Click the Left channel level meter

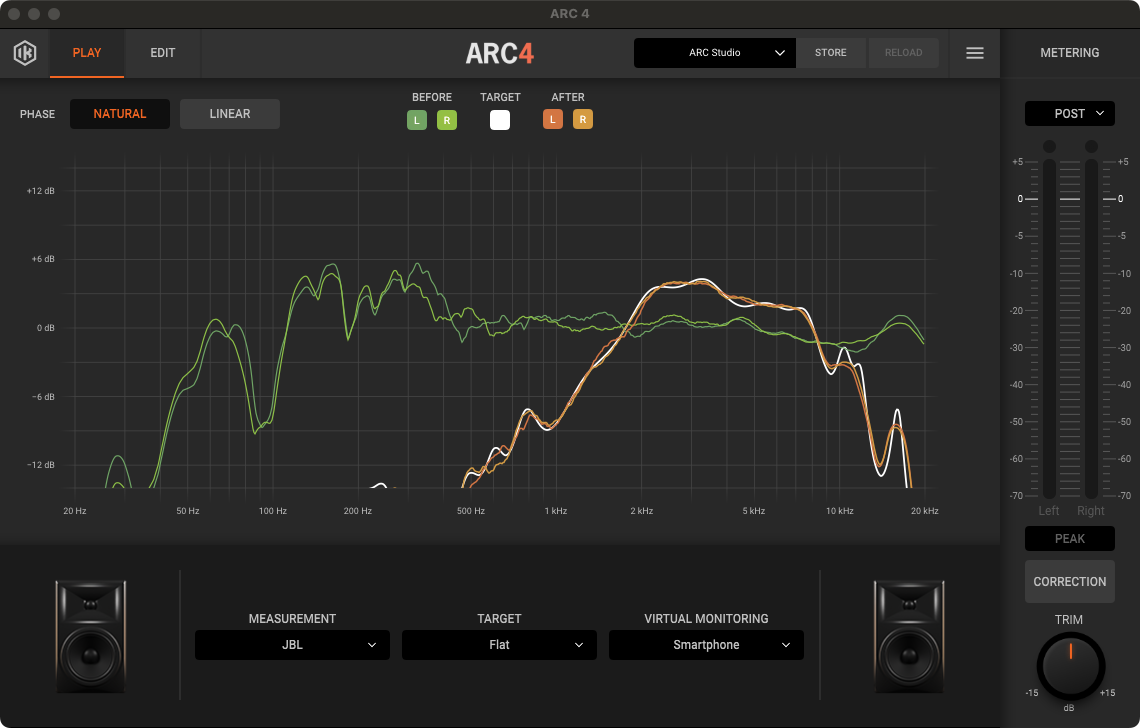(1049, 329)
